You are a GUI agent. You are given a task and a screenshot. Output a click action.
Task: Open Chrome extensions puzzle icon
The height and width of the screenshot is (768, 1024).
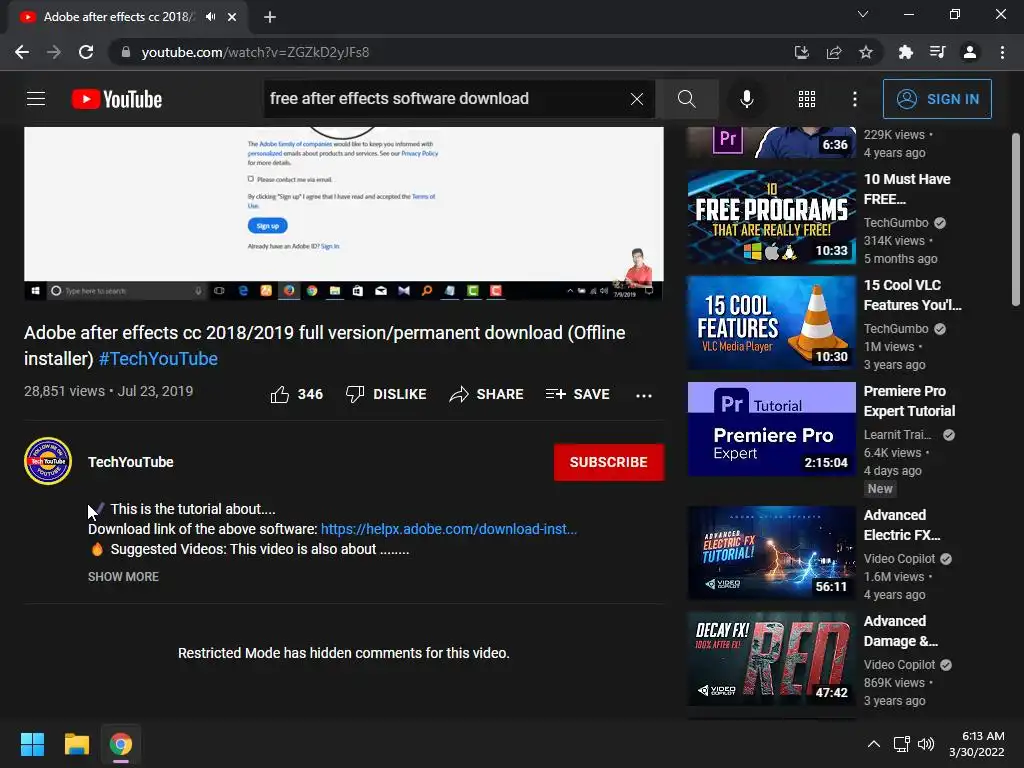click(905, 52)
